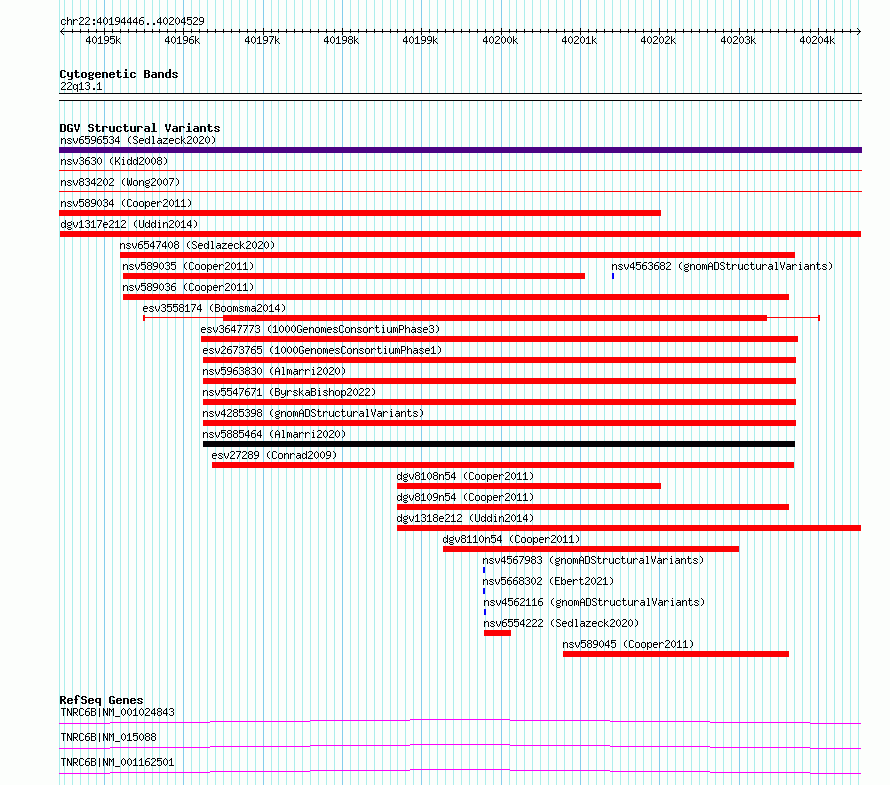
Task: Select nsv4567983 (gnomADStructuralVariants) label
Action: (x=593, y=560)
